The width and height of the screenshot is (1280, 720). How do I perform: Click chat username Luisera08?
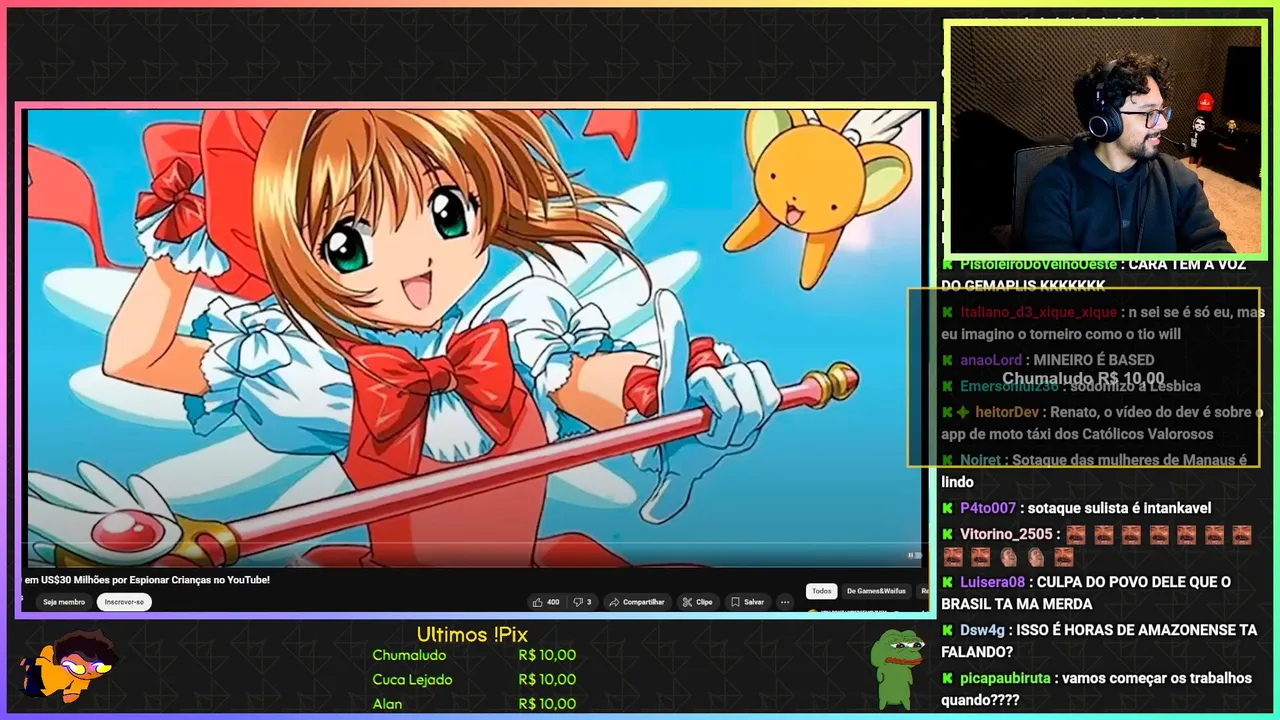(992, 582)
